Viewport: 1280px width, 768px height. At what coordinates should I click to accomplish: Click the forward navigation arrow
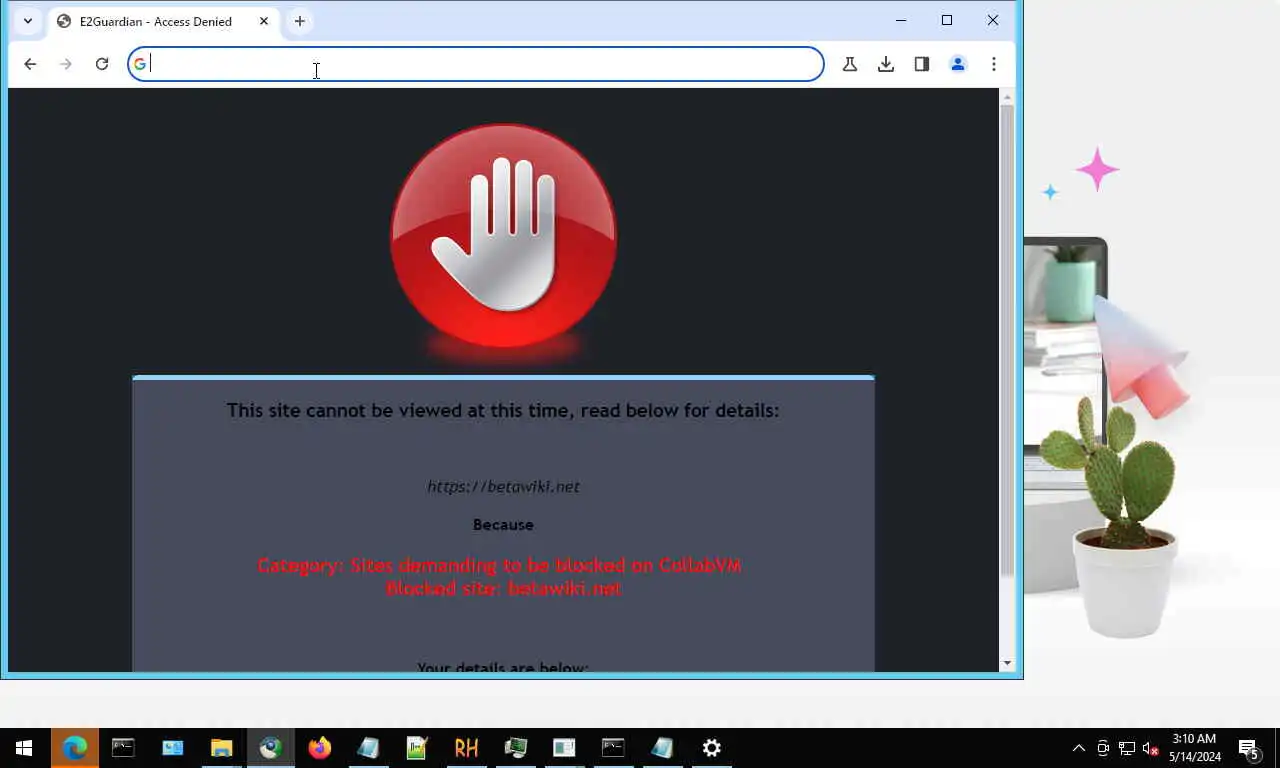pos(66,64)
